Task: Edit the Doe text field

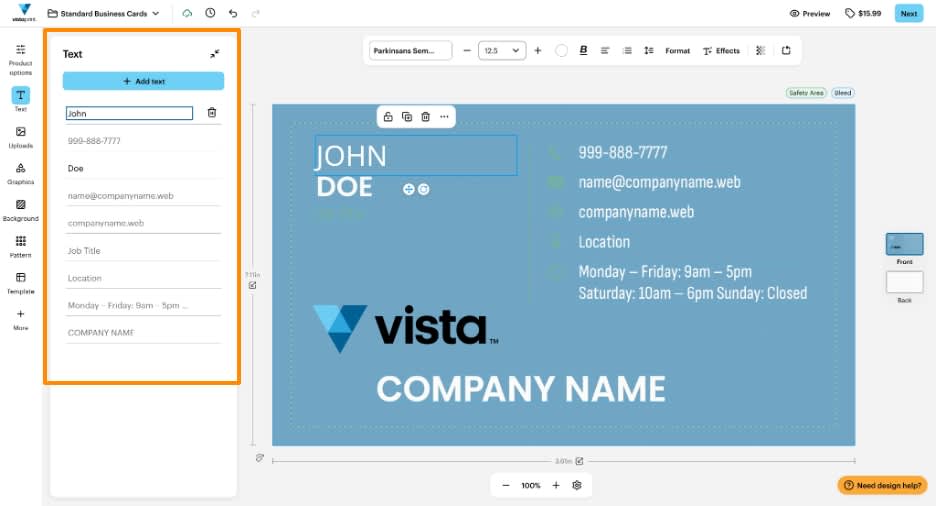Action: tap(143, 168)
